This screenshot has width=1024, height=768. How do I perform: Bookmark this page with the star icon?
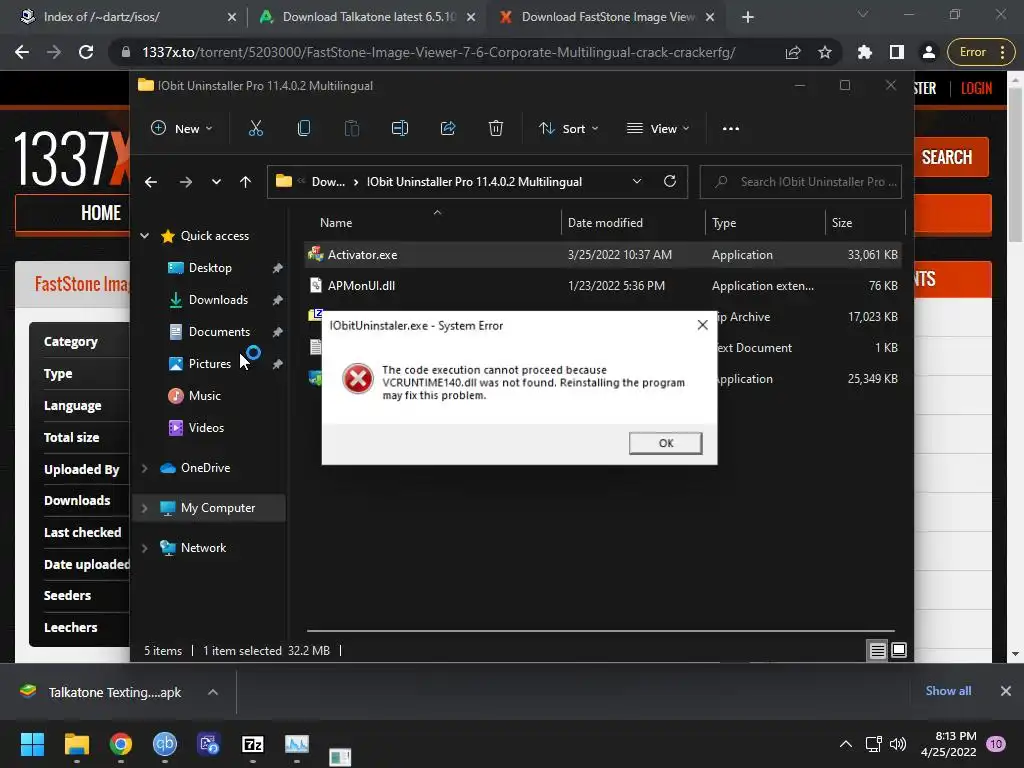pos(825,52)
